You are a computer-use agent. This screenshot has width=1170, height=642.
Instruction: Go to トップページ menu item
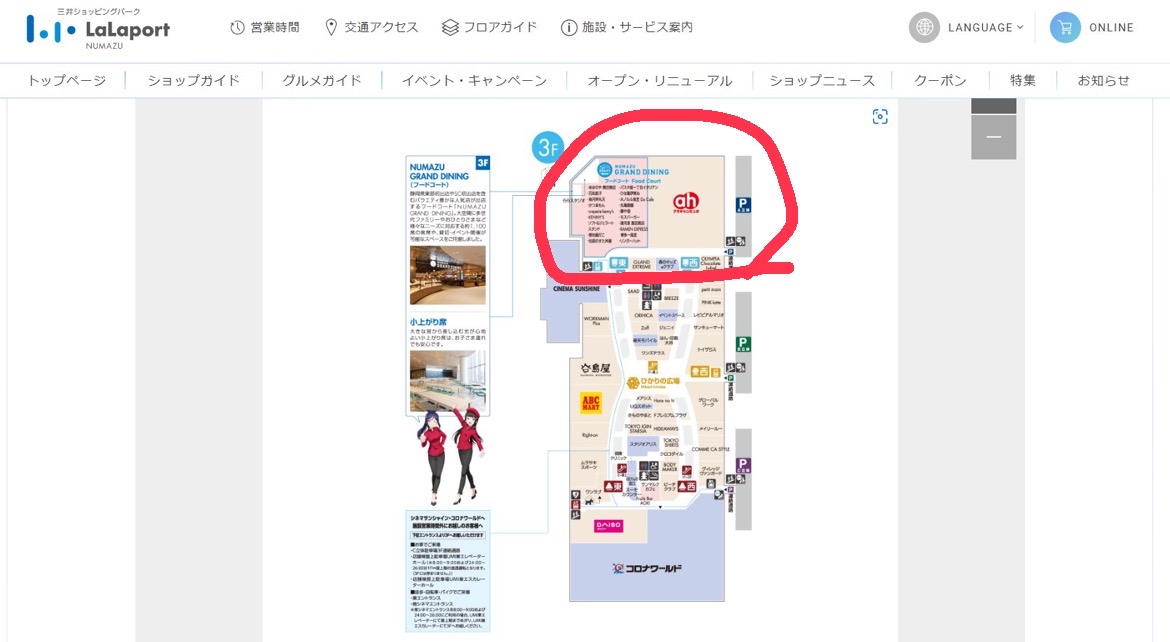[x=66, y=81]
